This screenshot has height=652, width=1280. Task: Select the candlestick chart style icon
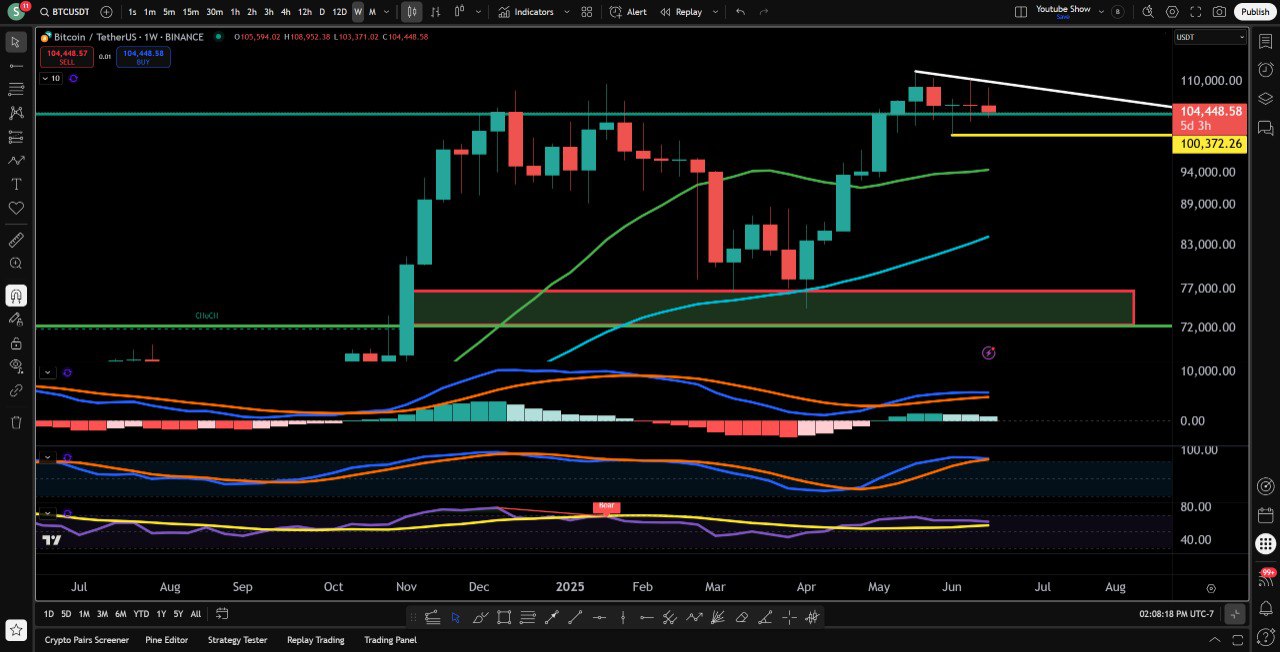(412, 12)
